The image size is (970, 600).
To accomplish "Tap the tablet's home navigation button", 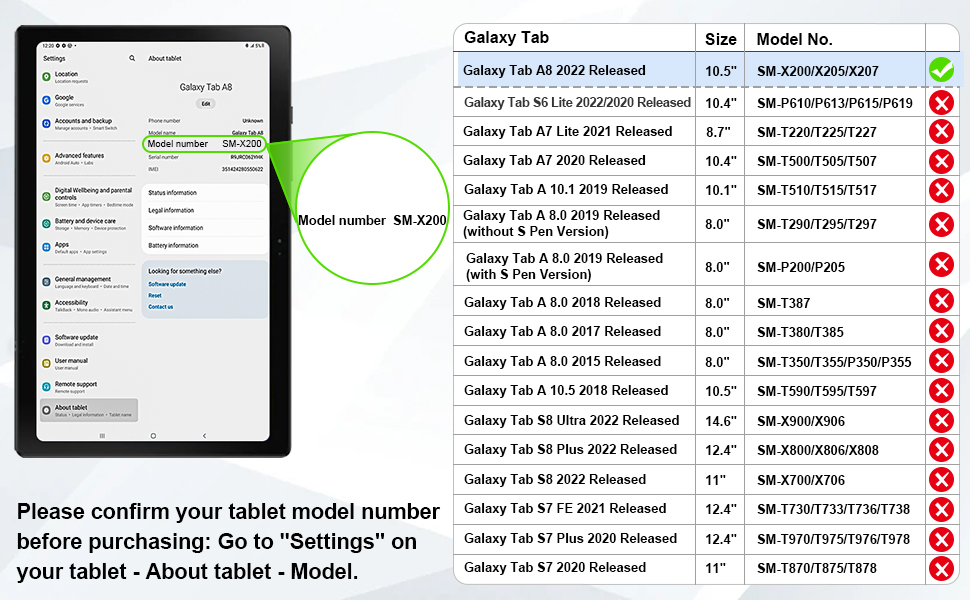I will 153,436.
